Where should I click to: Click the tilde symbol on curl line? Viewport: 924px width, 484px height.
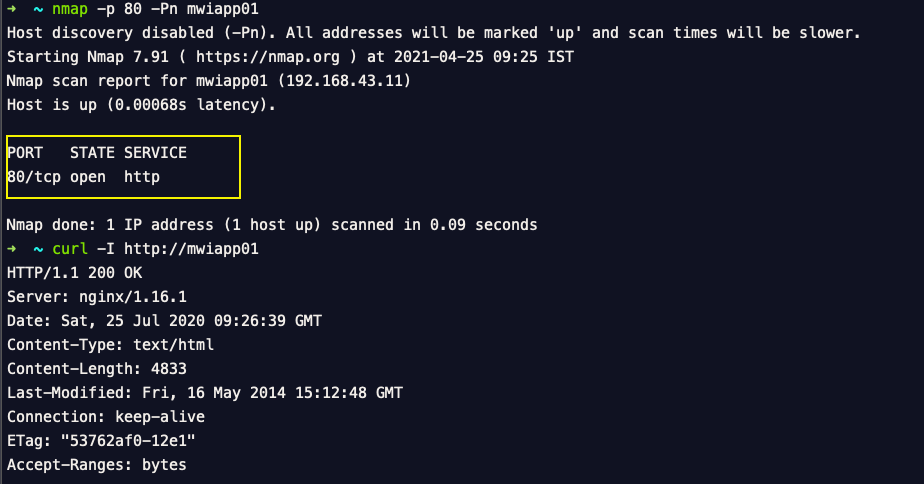click(x=38, y=249)
